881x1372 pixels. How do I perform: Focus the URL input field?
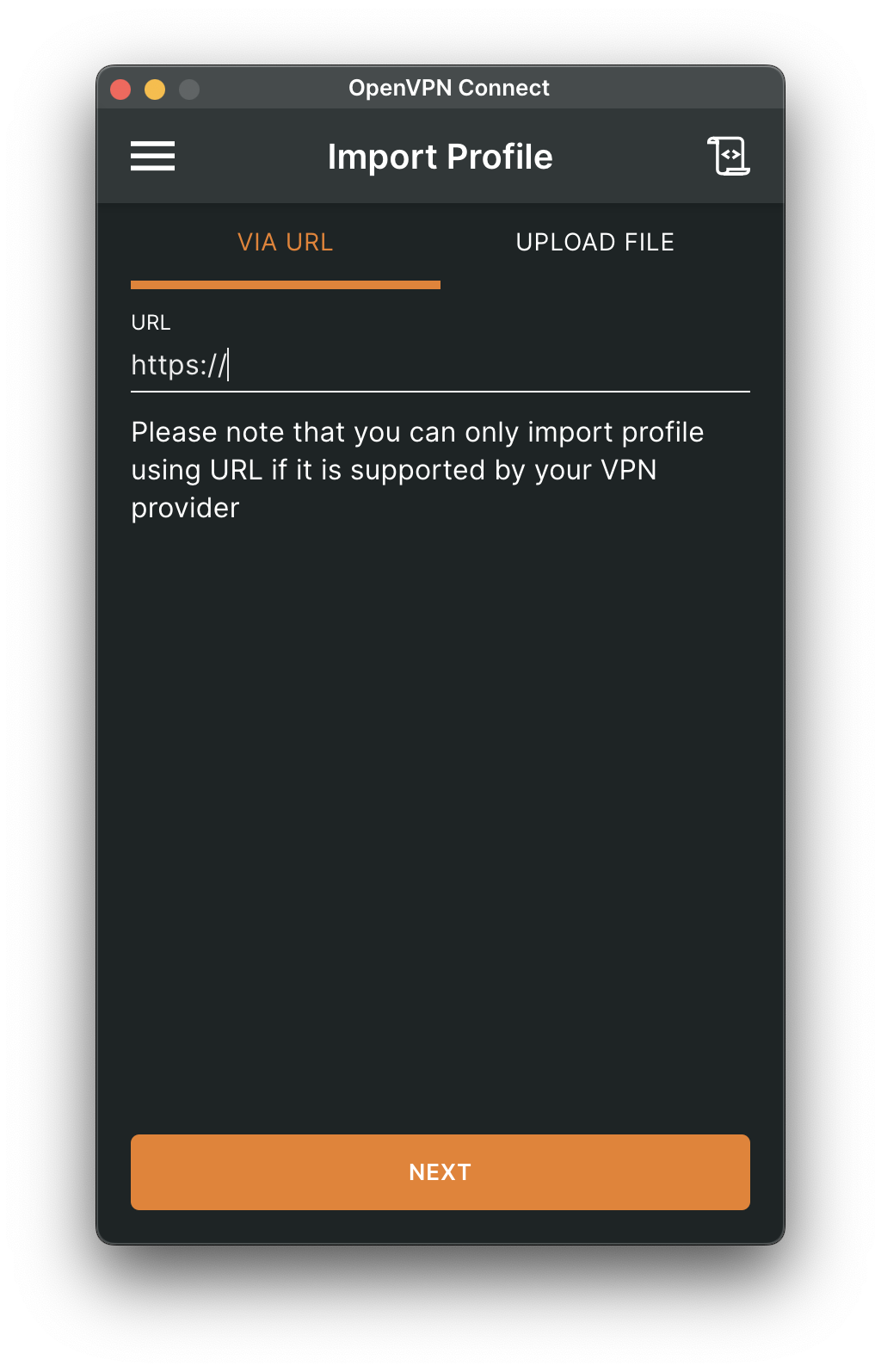(440, 366)
